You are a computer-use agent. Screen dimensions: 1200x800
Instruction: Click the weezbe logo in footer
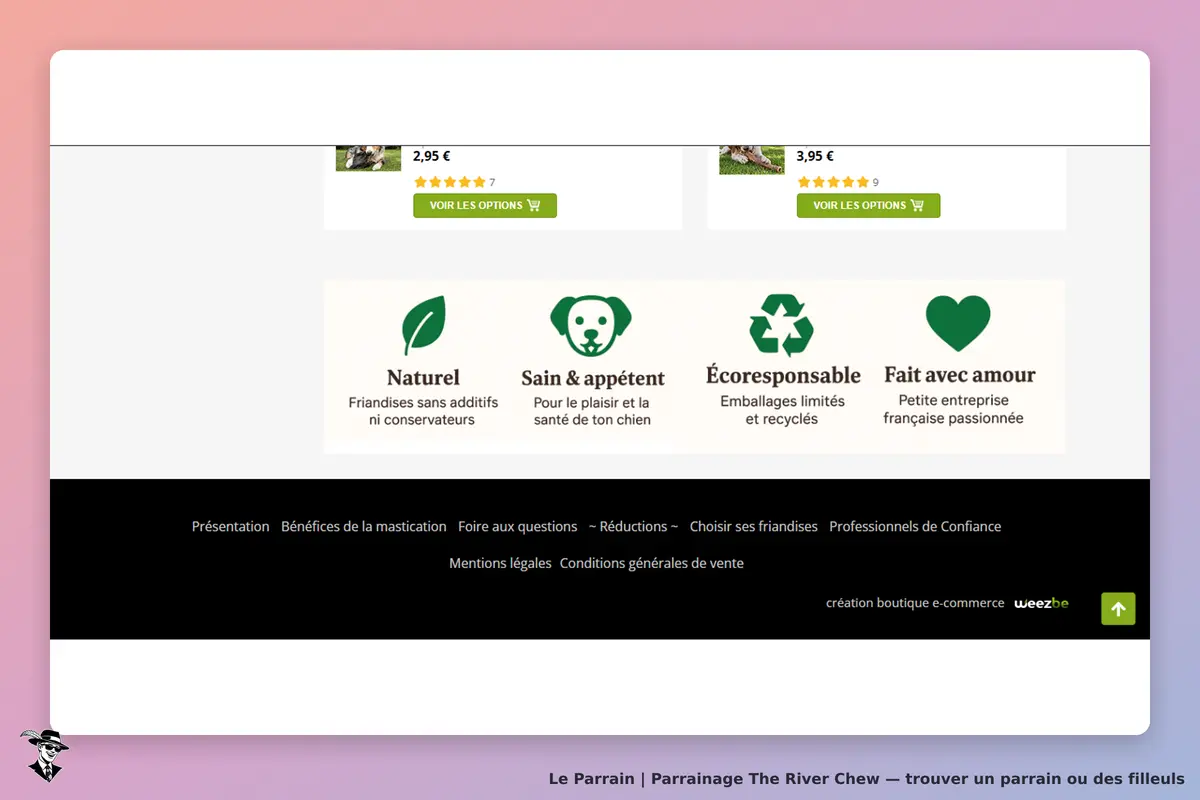pyautogui.click(x=1041, y=603)
